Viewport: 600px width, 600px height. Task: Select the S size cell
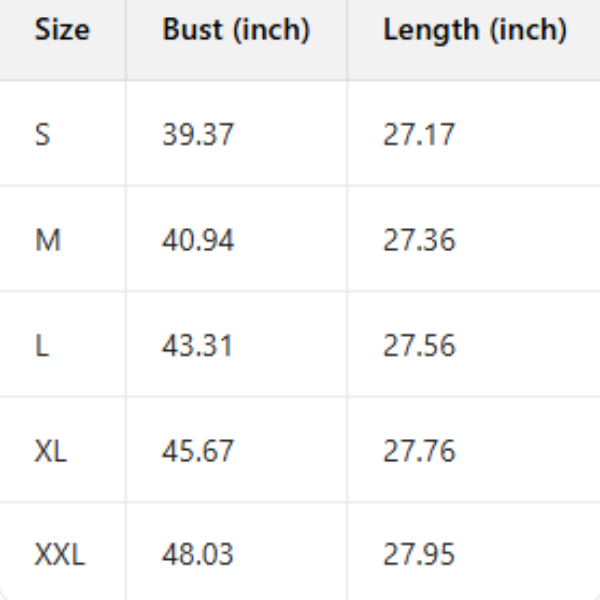point(42,134)
